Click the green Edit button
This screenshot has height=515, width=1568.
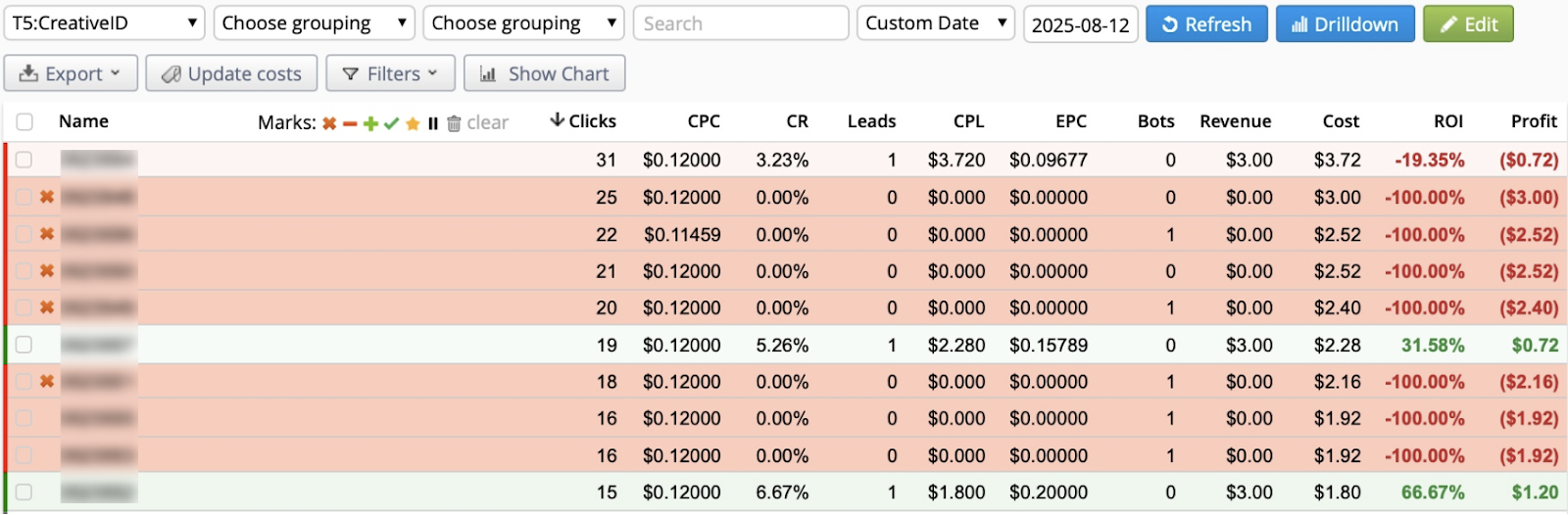pyautogui.click(x=1468, y=24)
